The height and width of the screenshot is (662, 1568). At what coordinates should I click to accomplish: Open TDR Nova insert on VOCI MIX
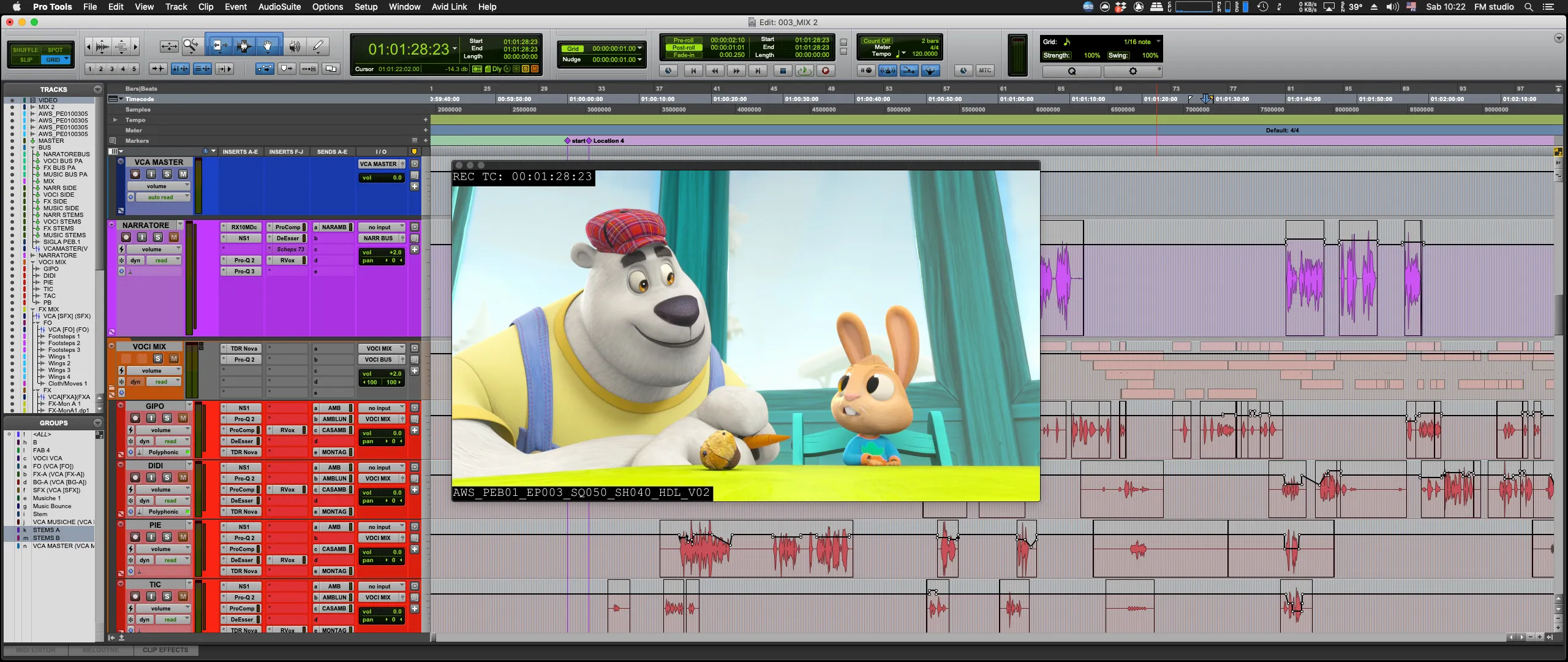(x=244, y=349)
